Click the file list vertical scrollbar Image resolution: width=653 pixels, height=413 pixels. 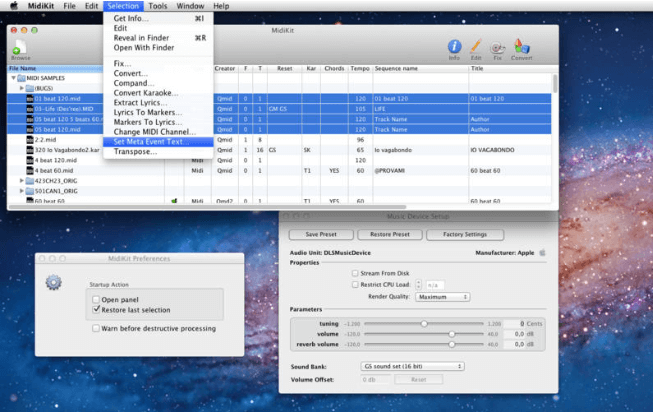[555, 83]
